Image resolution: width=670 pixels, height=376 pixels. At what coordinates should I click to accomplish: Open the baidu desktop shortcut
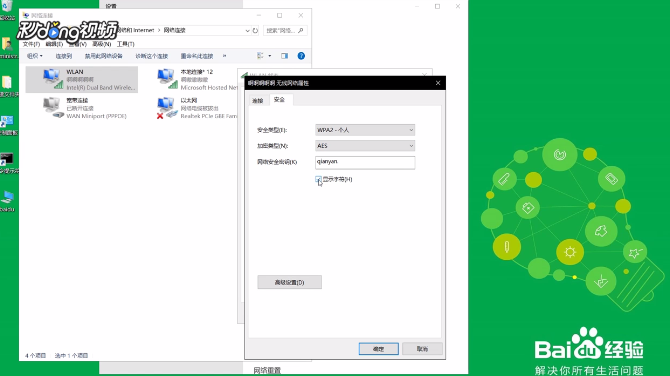(x=7, y=201)
